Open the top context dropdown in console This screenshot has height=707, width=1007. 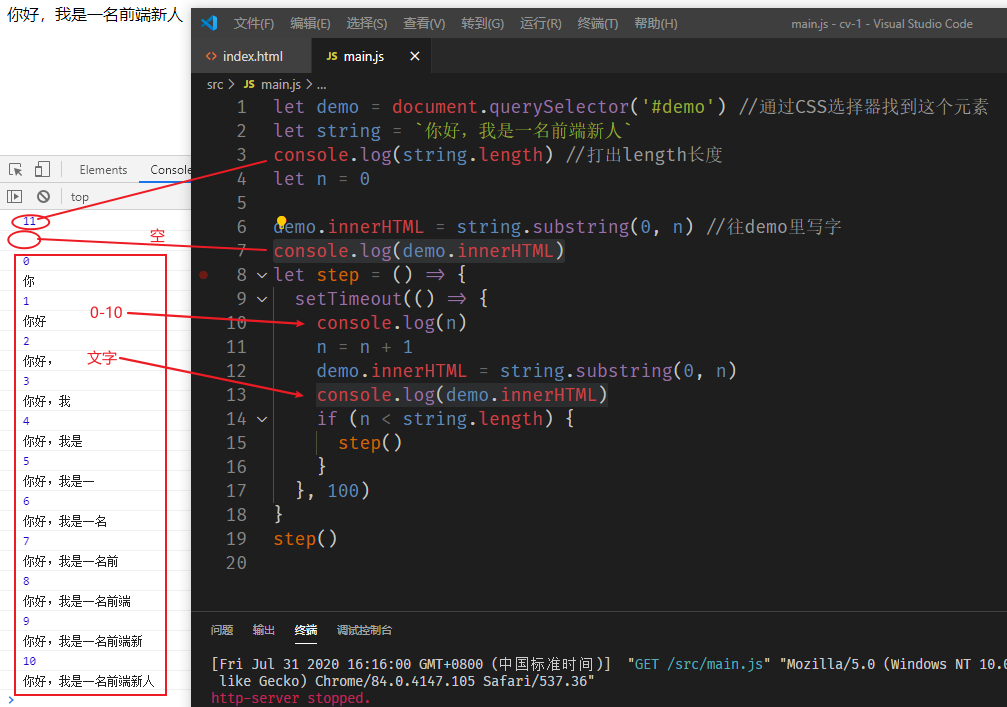(x=80, y=197)
